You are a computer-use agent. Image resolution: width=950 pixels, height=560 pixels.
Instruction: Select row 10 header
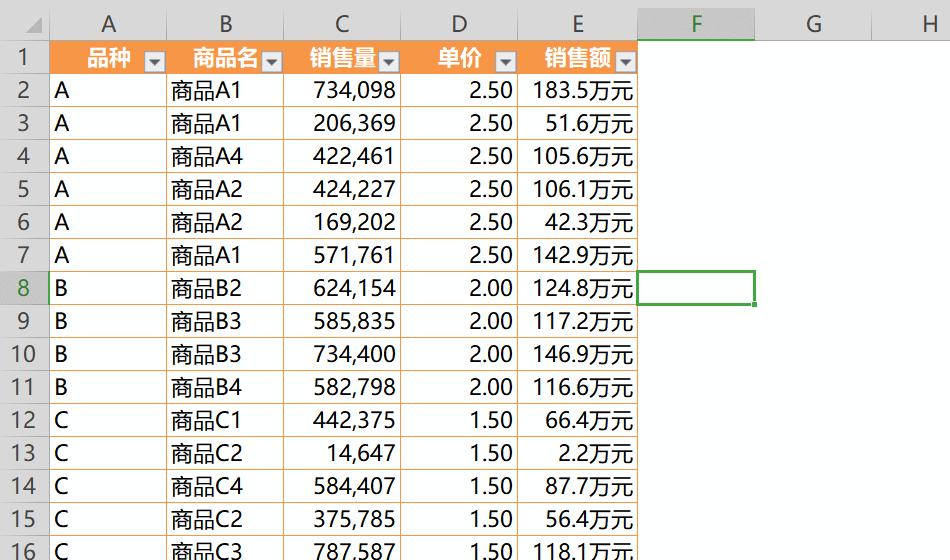(x=24, y=354)
